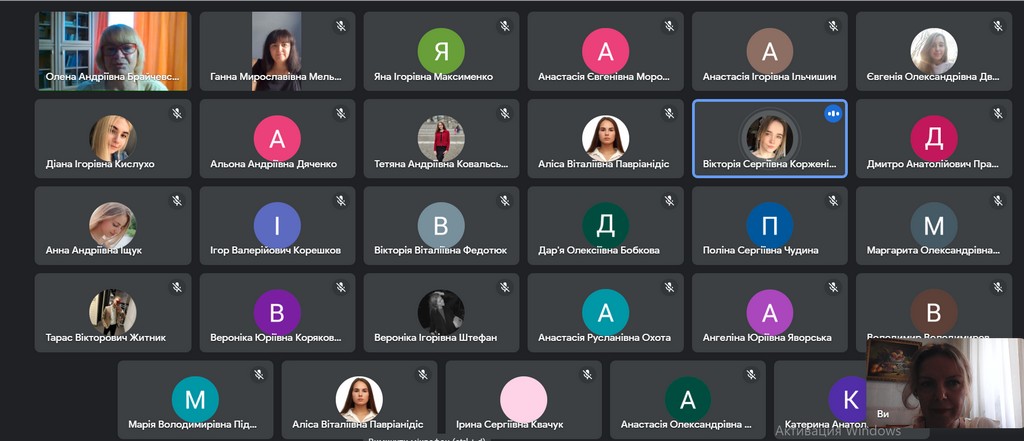
Task: Click the teal 'М' avatar of Марія Володимирівна
Action: 195,400
